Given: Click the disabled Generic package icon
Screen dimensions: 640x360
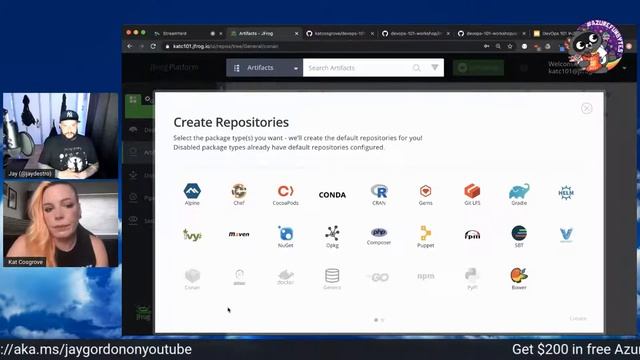Looking at the screenshot, I should (332, 279).
